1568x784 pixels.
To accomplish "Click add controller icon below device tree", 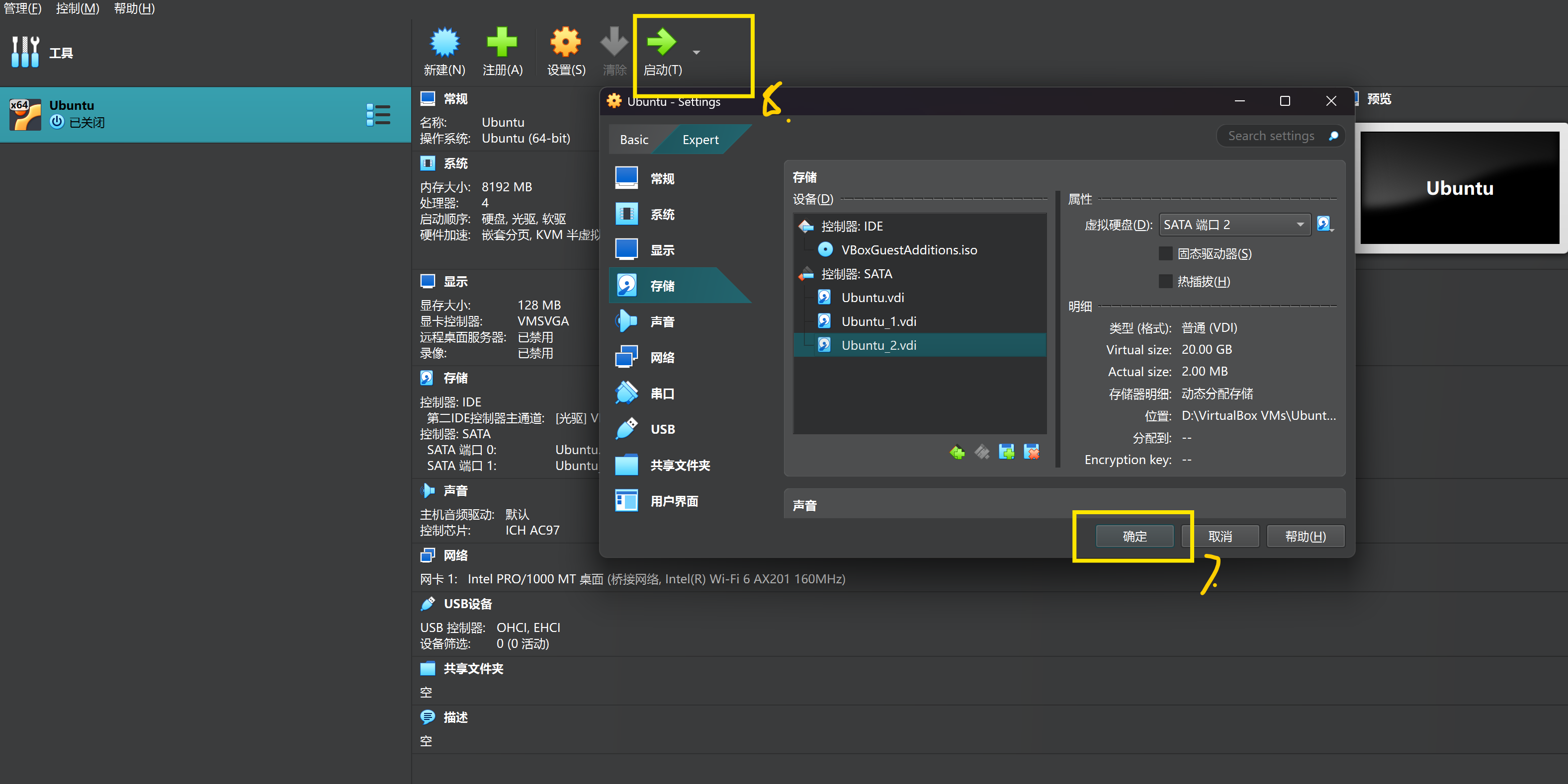I will [957, 452].
